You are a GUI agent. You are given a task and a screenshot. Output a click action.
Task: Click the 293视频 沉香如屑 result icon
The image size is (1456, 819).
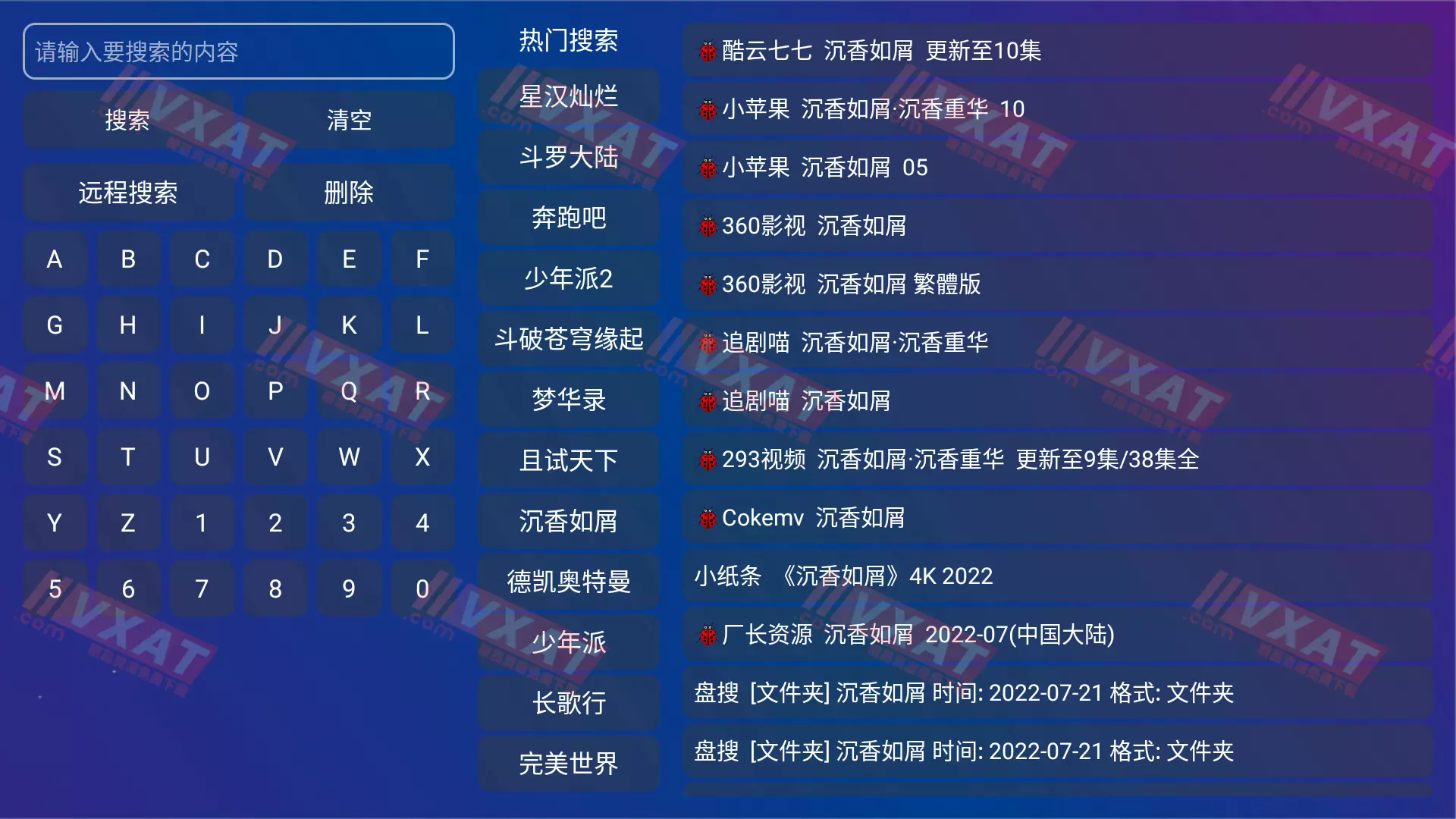707,459
